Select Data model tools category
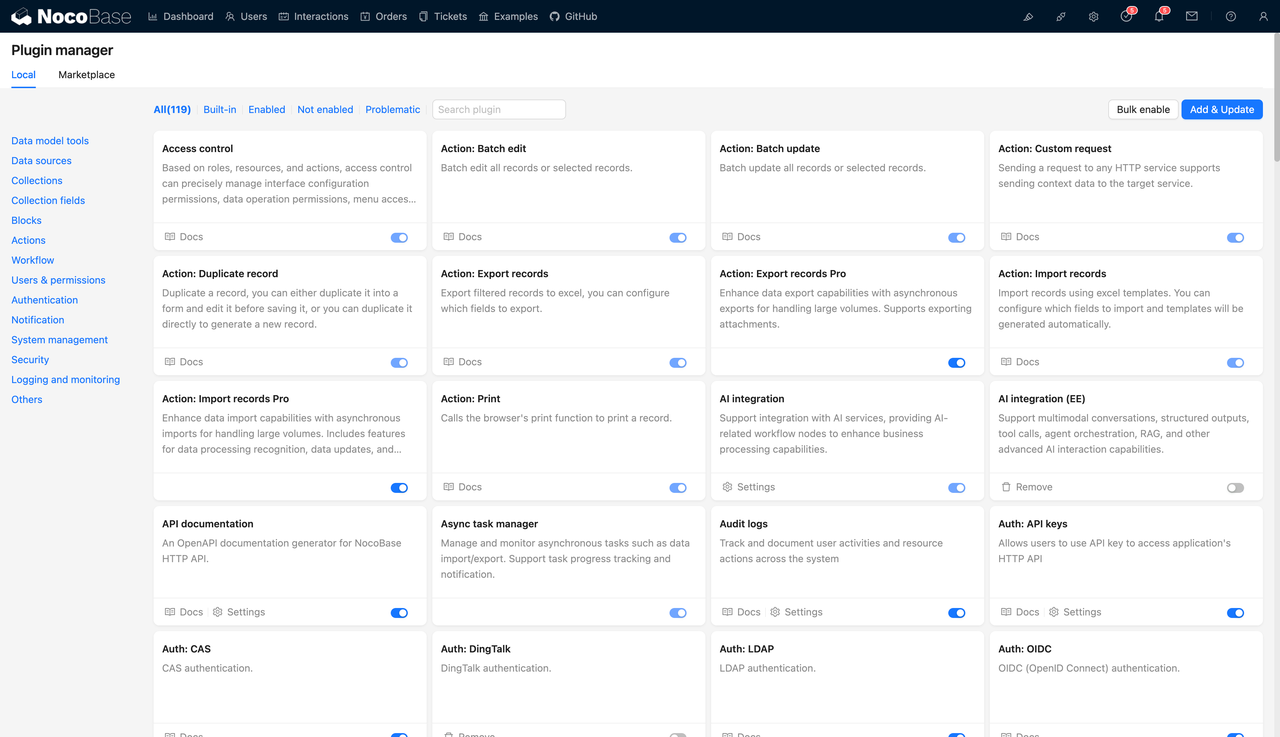The image size is (1280, 737). [50, 141]
